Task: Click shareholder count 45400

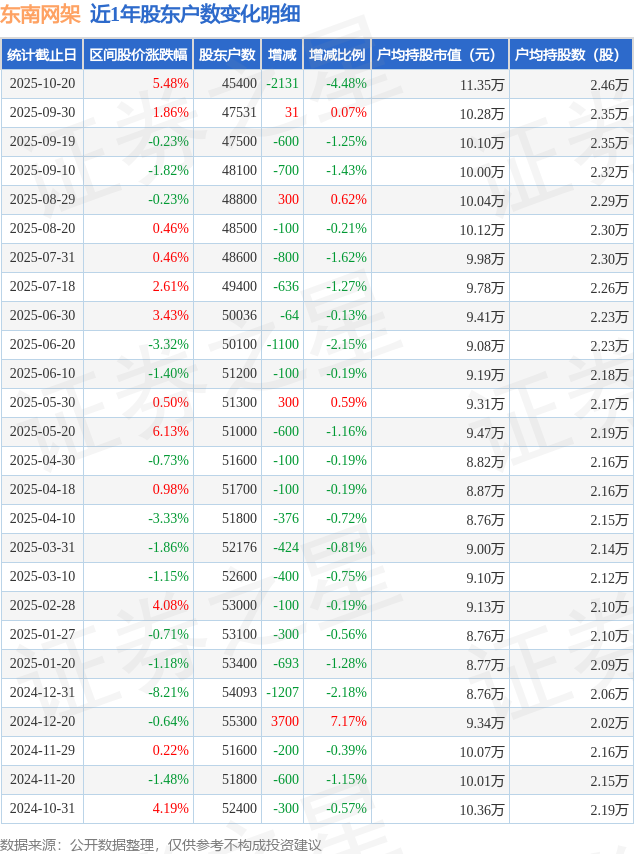Action: (x=239, y=84)
